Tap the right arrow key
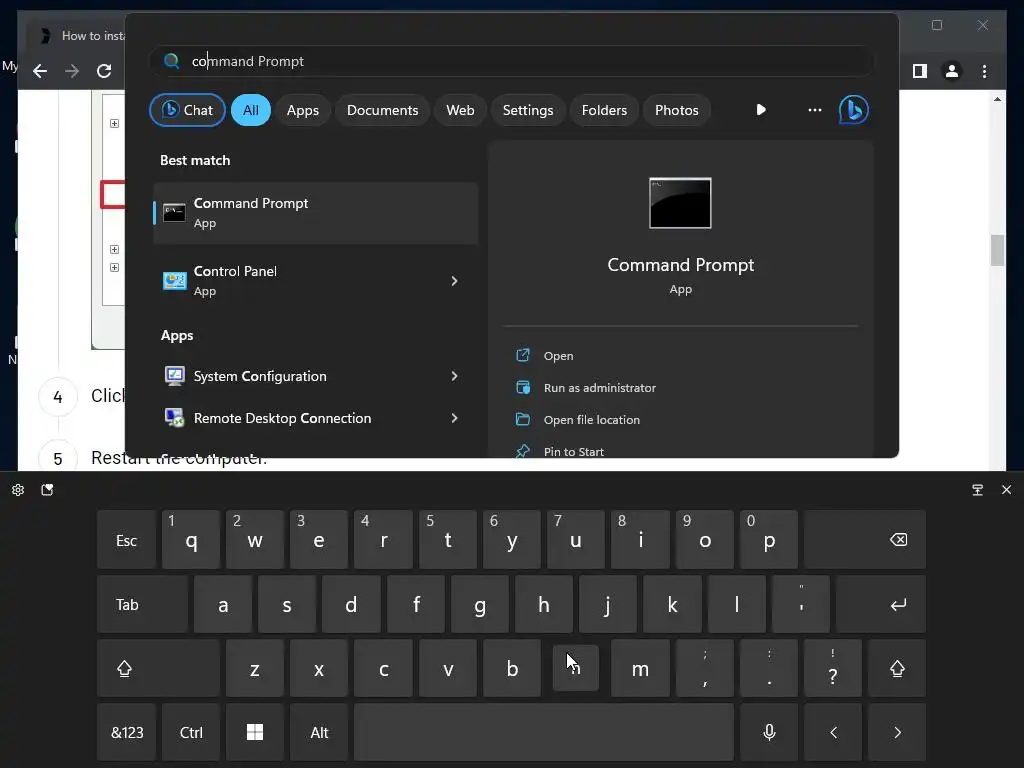The height and width of the screenshot is (768, 1024). tap(897, 732)
